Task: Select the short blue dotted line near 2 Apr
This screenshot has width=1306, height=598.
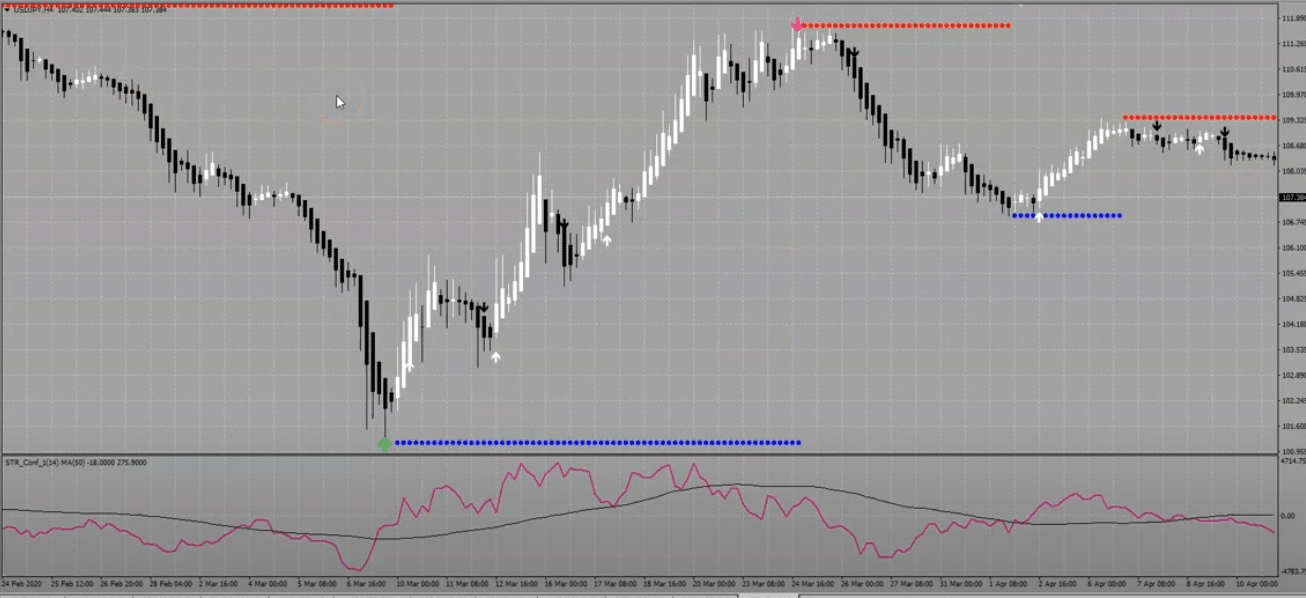Action: pos(1068,215)
